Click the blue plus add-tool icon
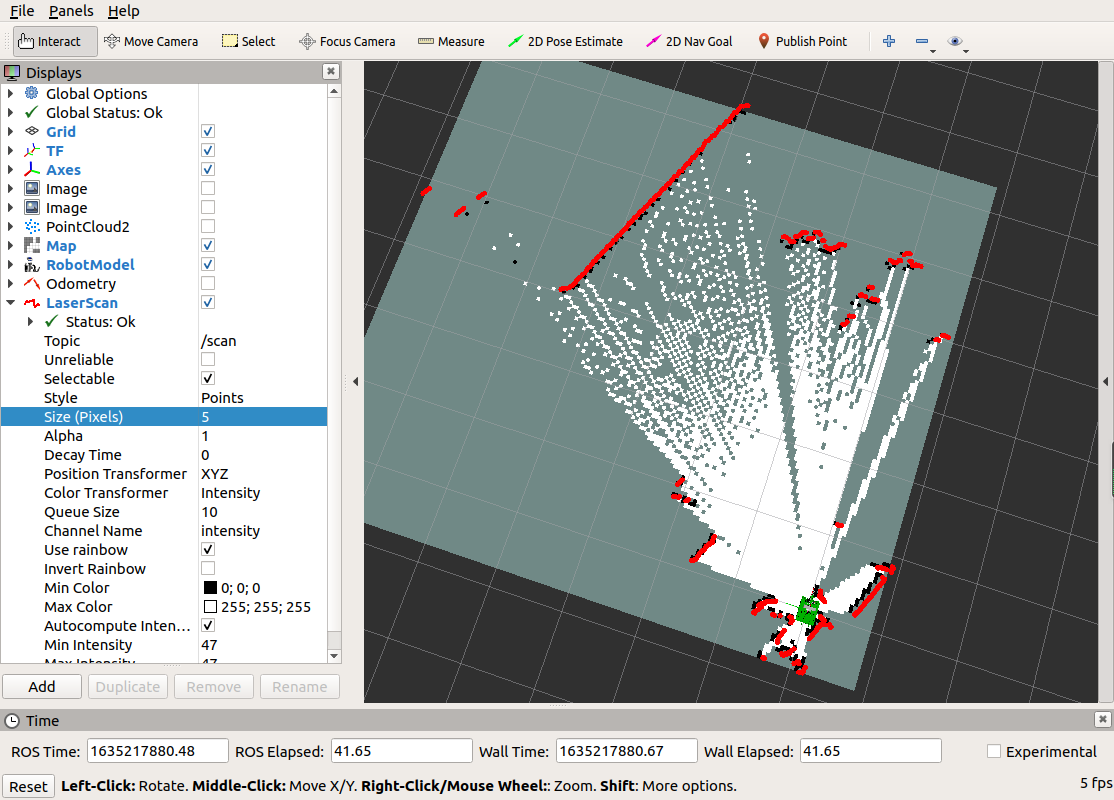 (889, 41)
